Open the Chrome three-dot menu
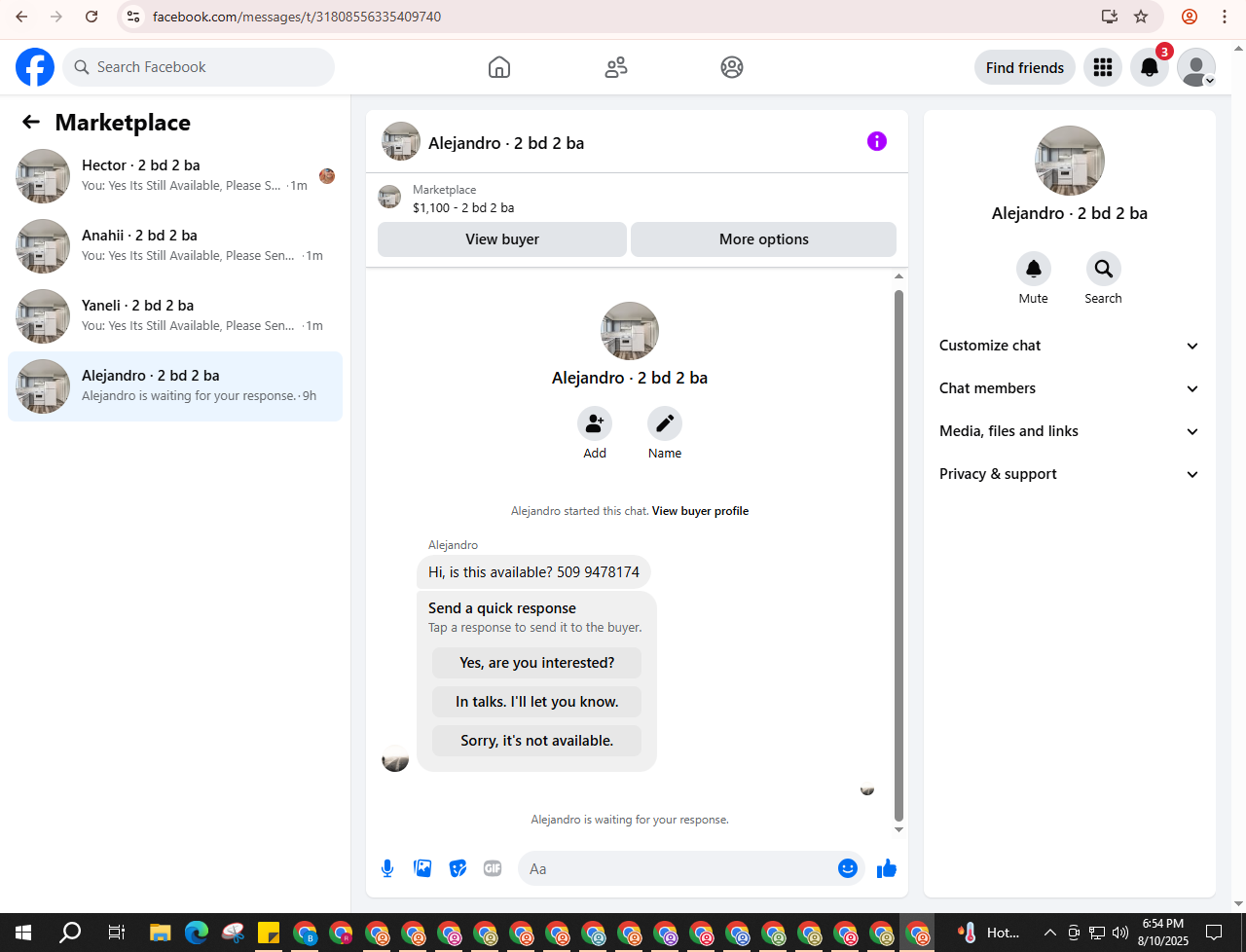This screenshot has width=1246, height=952. coord(1225,17)
